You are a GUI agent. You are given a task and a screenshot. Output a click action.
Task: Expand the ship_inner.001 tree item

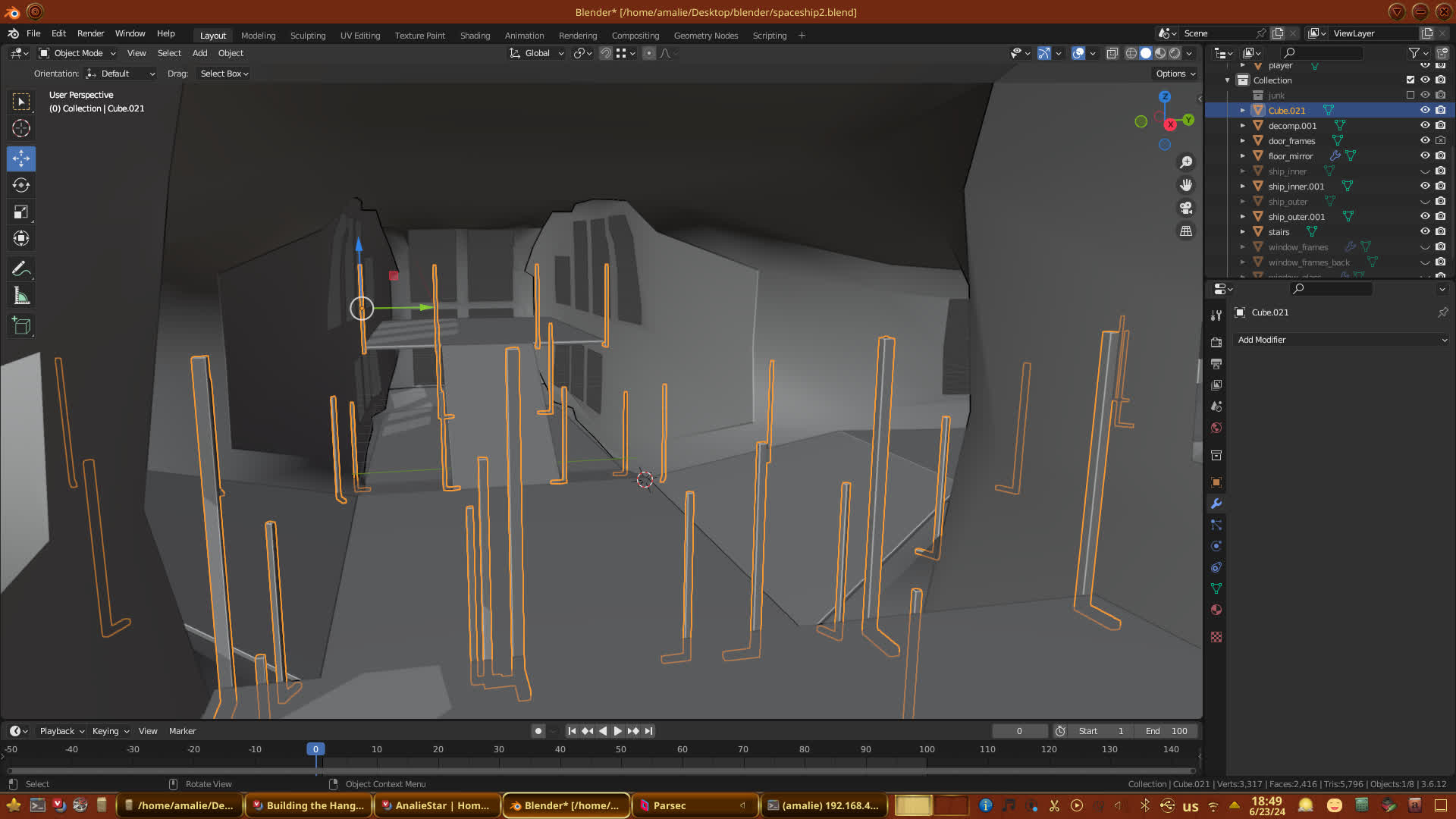pos(1242,187)
